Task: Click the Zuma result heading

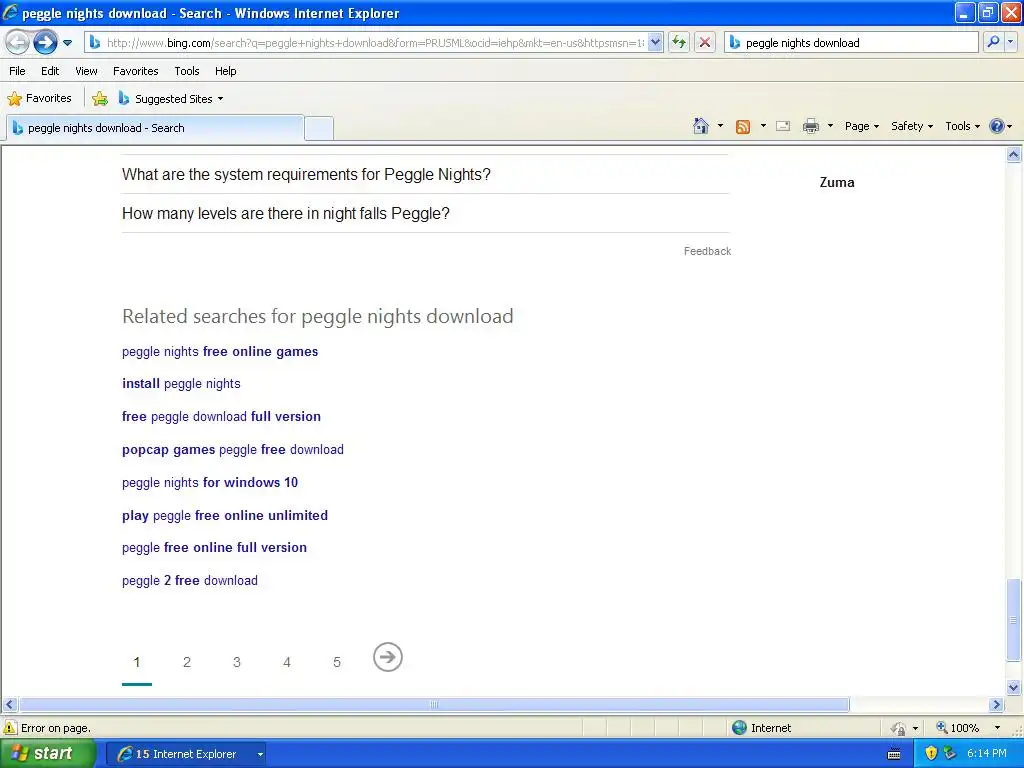Action: pos(837,182)
